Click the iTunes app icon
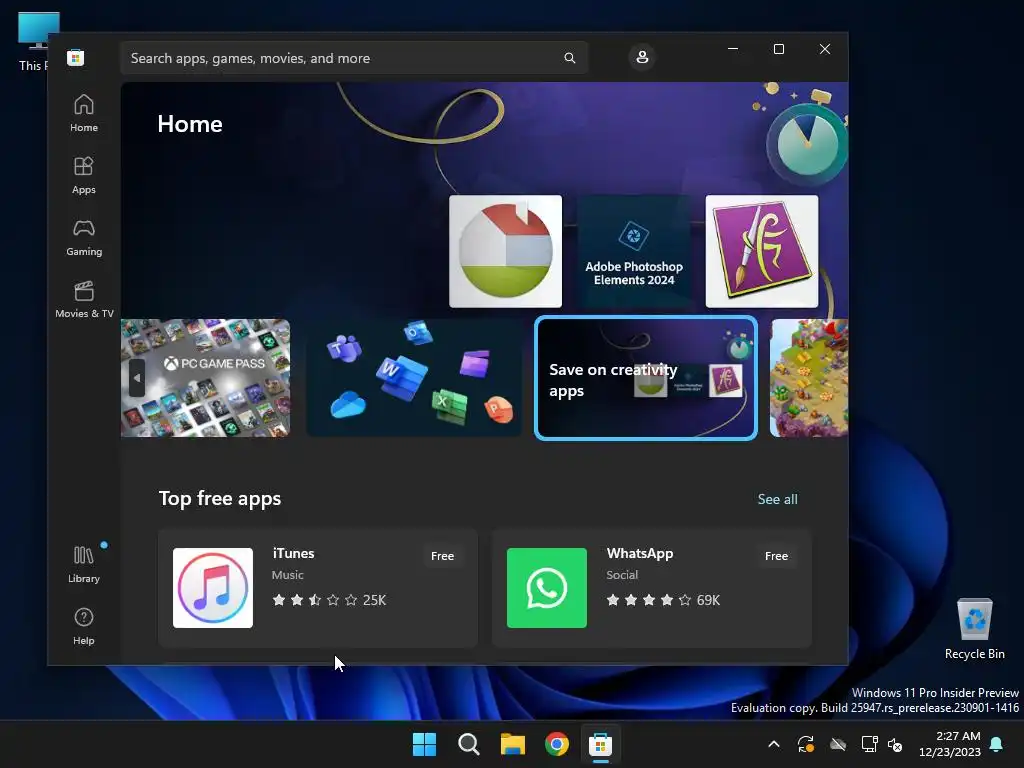The height and width of the screenshot is (768, 1024). point(213,588)
